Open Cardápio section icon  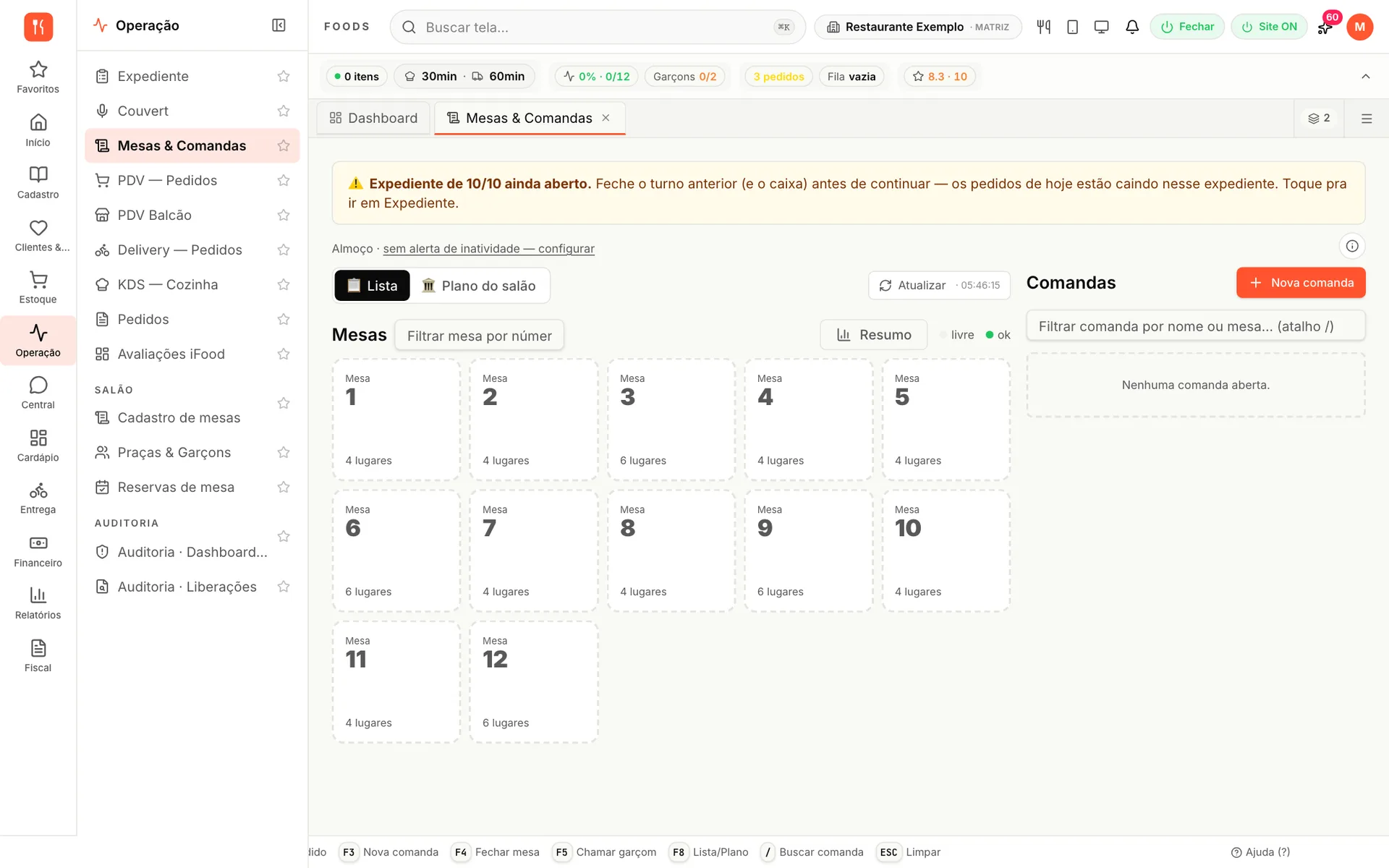pyautogui.click(x=38, y=446)
